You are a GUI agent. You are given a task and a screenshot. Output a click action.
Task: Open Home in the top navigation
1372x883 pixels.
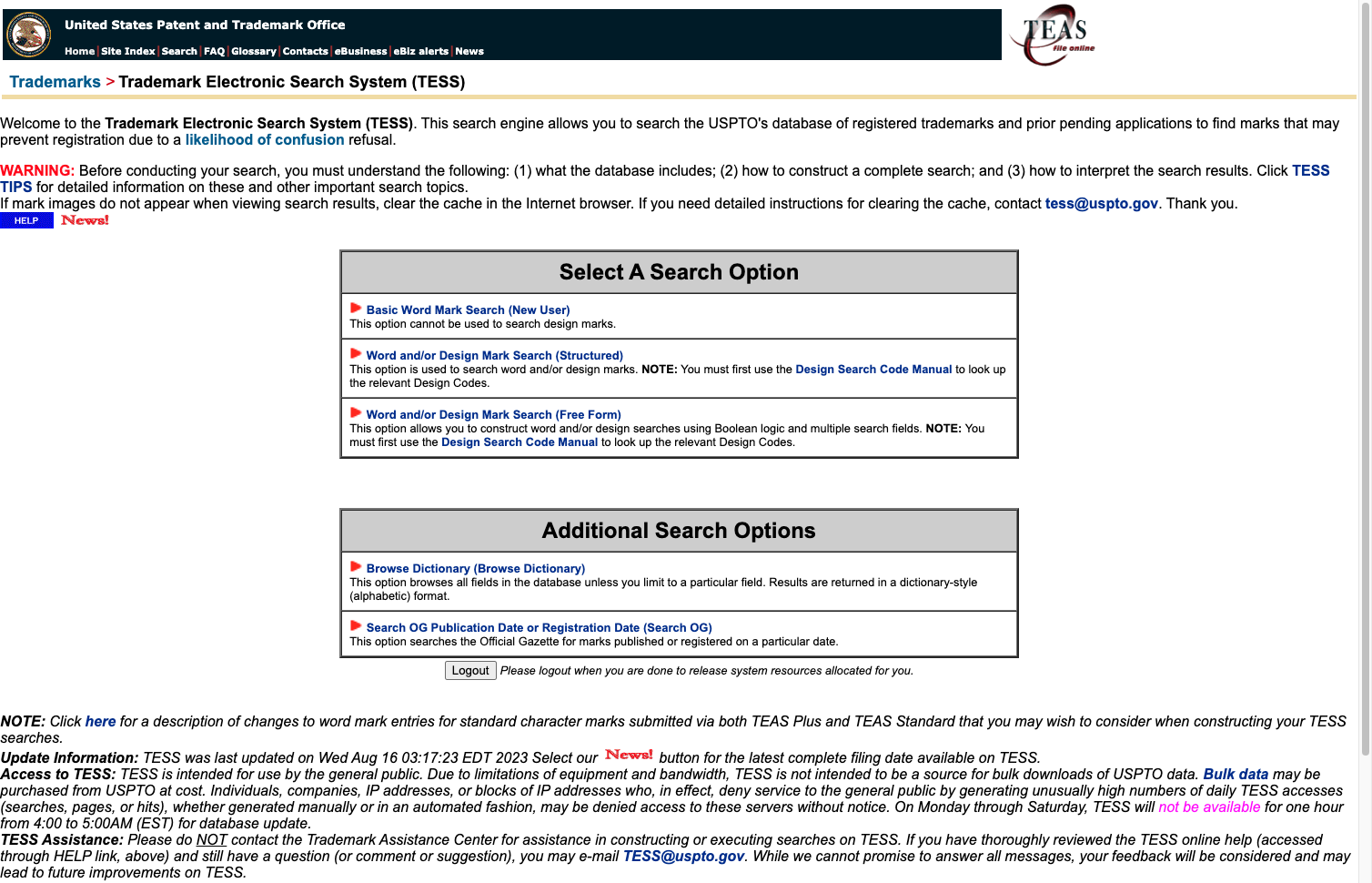(79, 52)
